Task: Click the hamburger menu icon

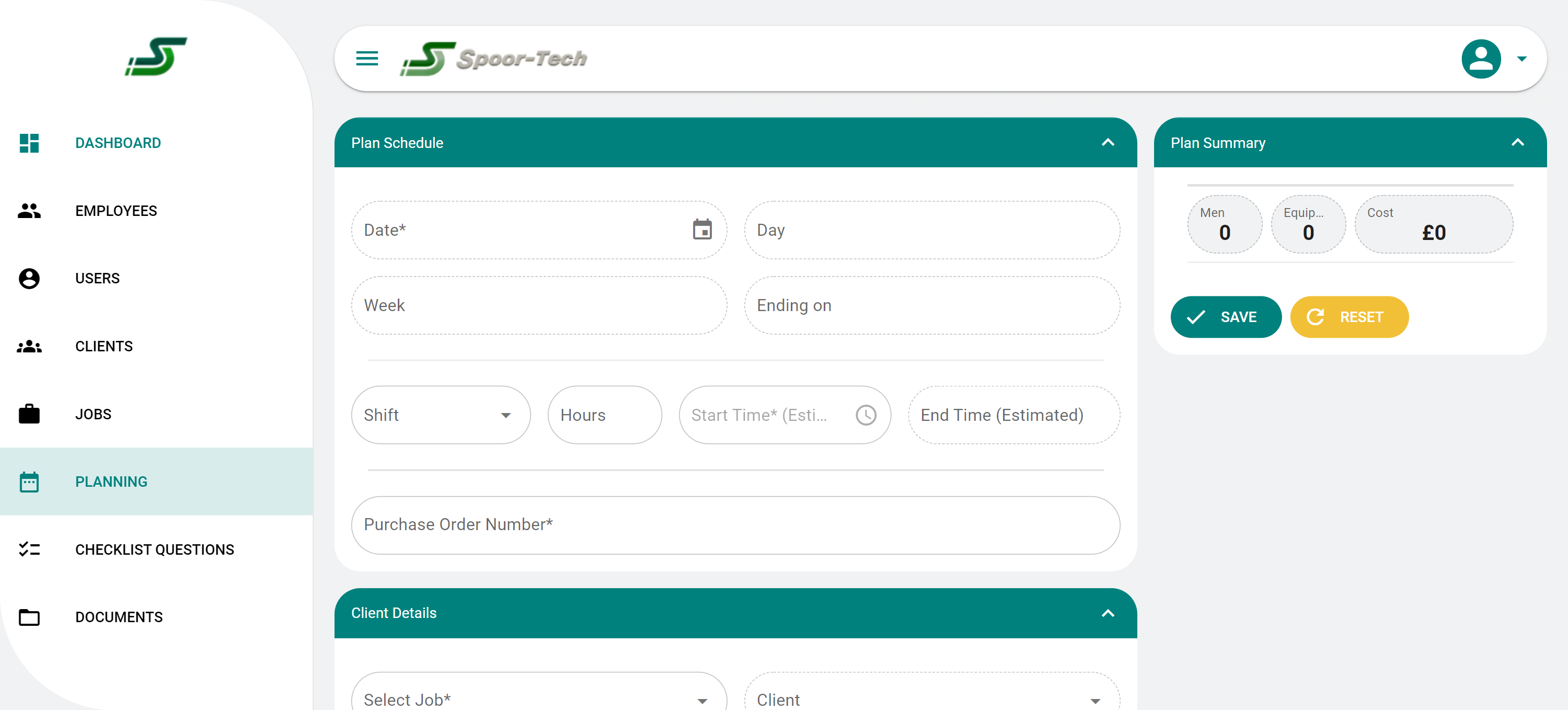Action: (366, 59)
